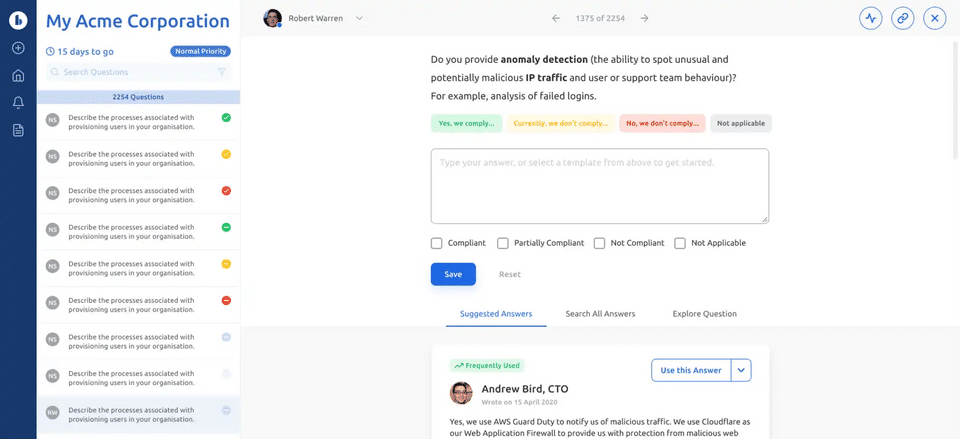The height and width of the screenshot is (439, 960).
Task: Open notifications bell icon
Action: click(18, 103)
